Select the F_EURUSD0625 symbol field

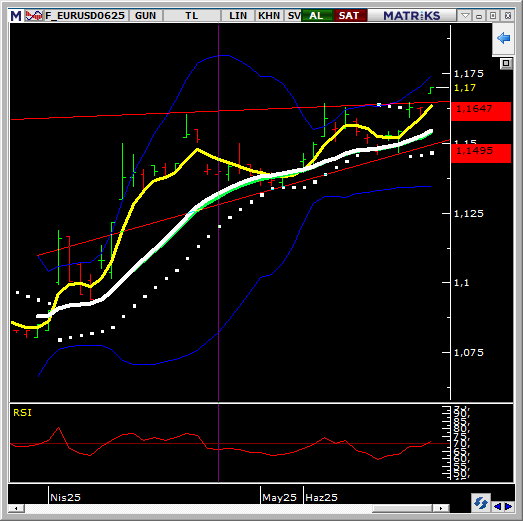85,16
